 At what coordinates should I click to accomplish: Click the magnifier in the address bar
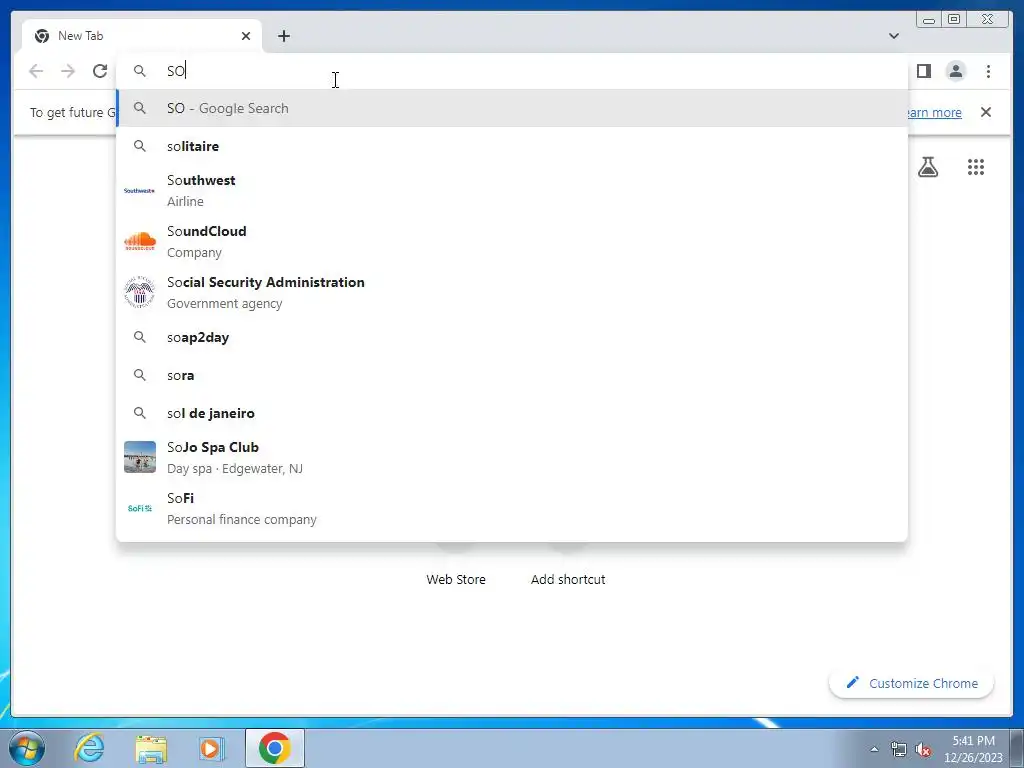pyautogui.click(x=140, y=71)
